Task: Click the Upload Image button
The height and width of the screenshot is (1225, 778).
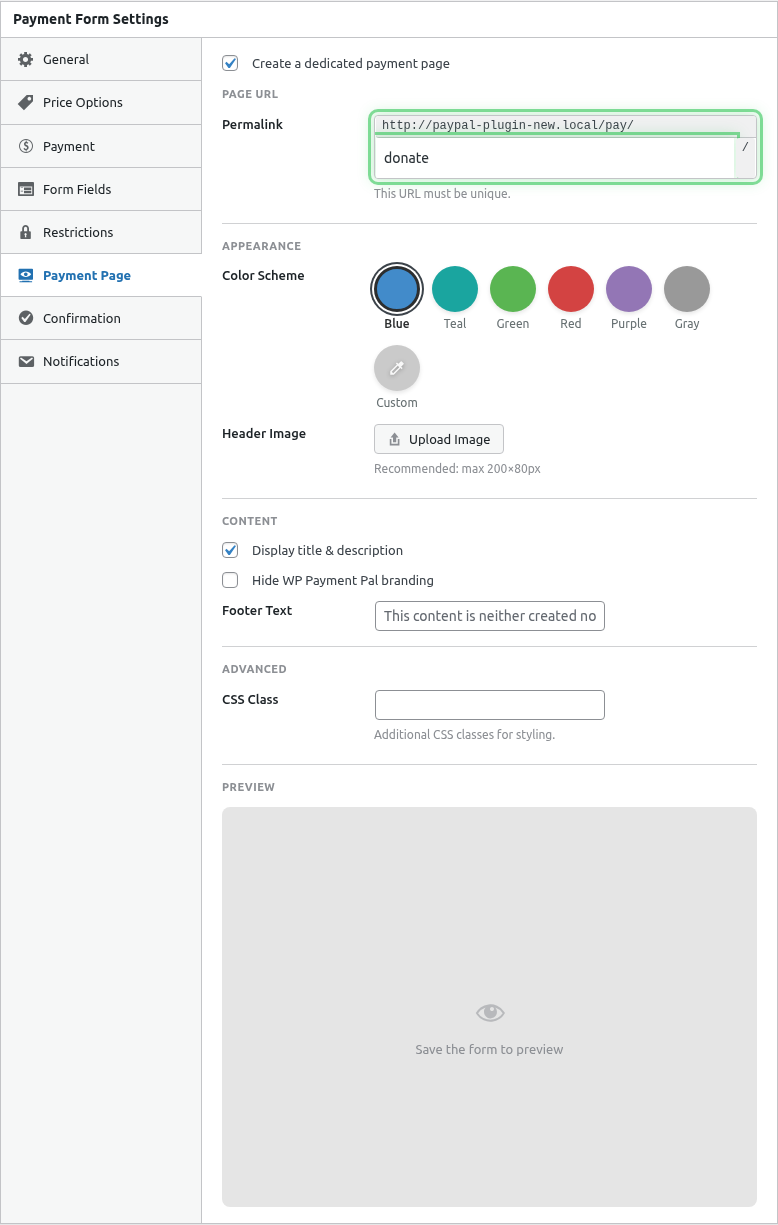Action: pyautogui.click(x=439, y=439)
